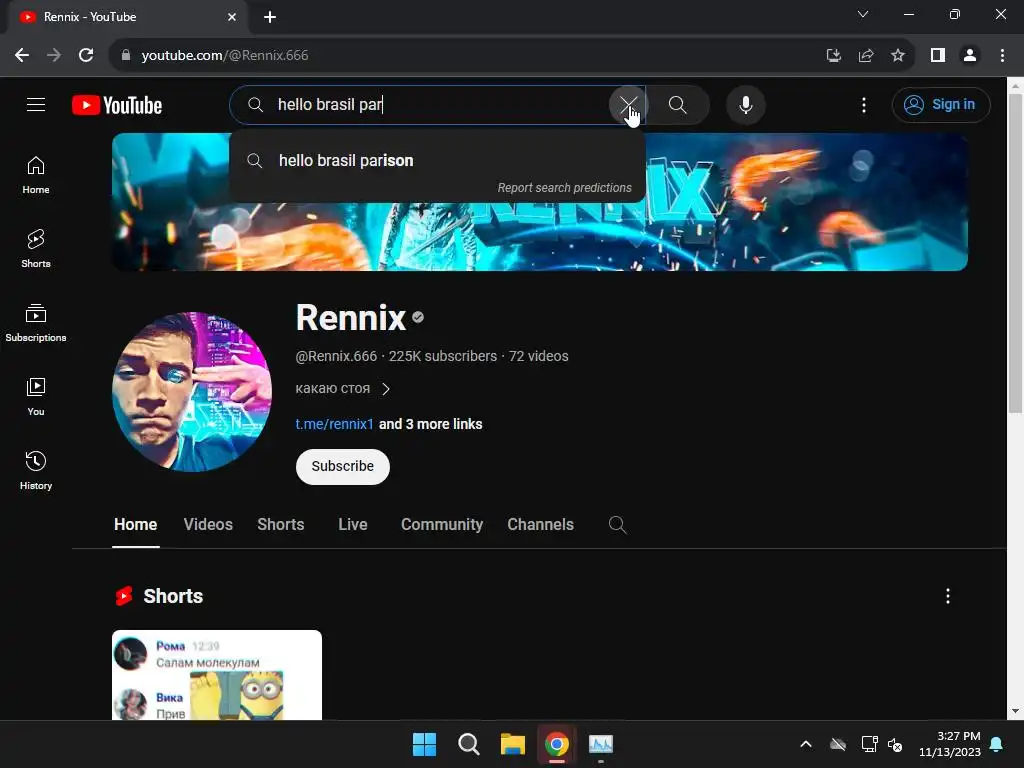Click the network display tray icon
1024x768 pixels.
click(x=869, y=744)
